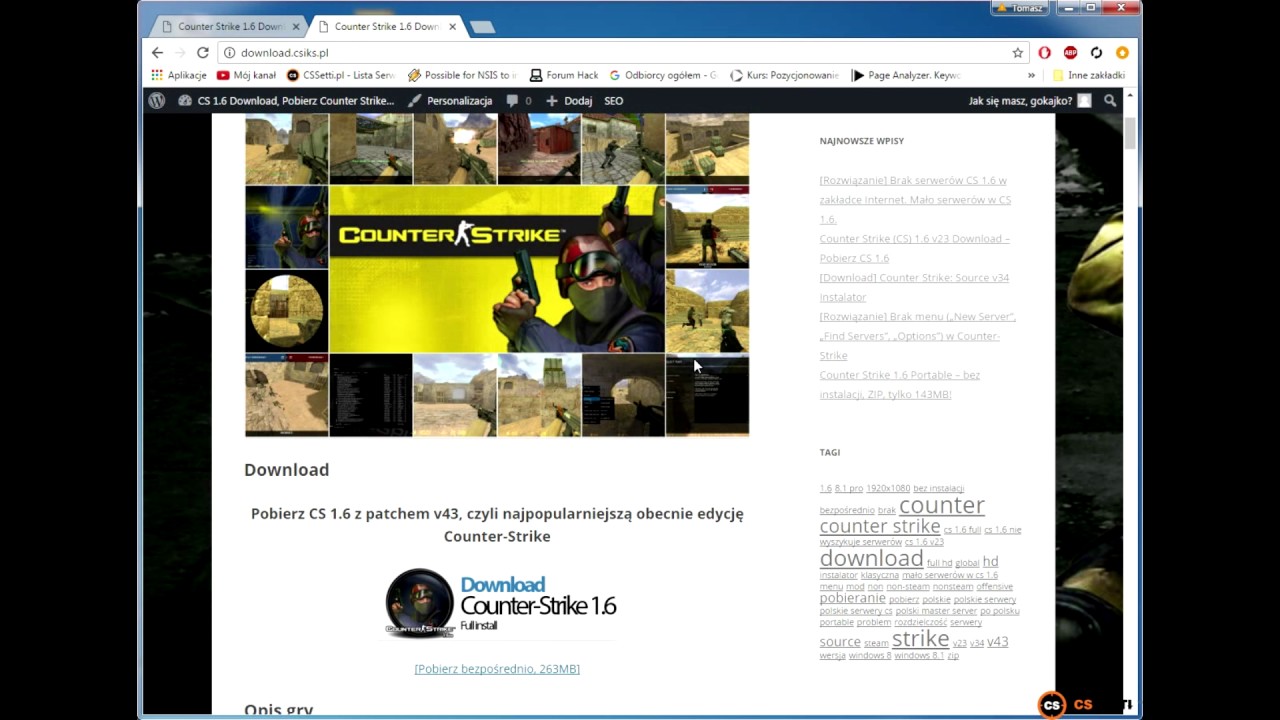1280x720 pixels.
Task: Open the Aplikacje apps shortcut
Action: click(179, 75)
